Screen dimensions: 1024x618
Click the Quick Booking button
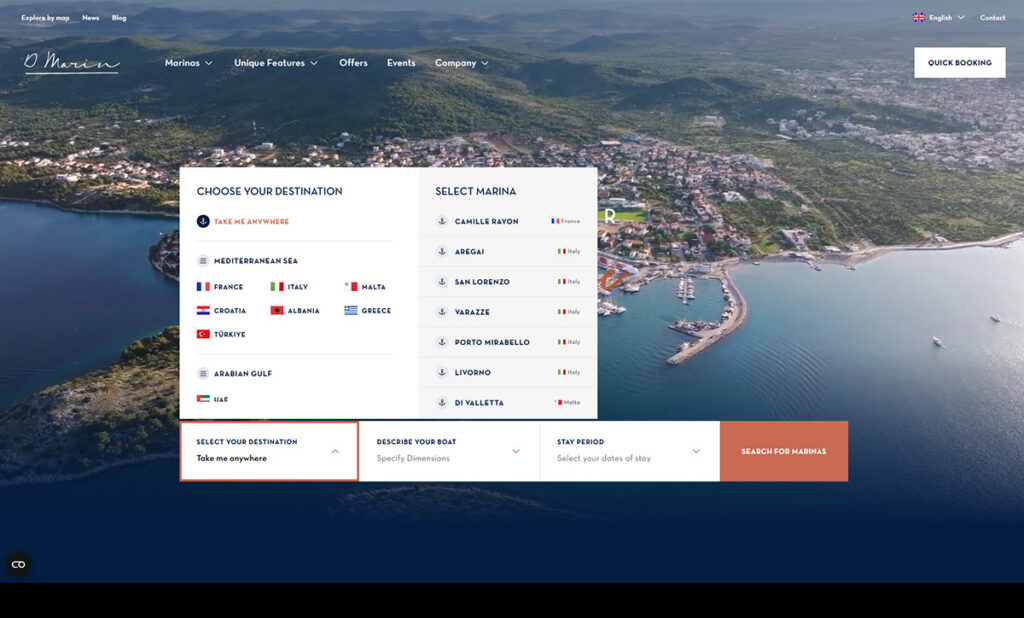tap(959, 63)
